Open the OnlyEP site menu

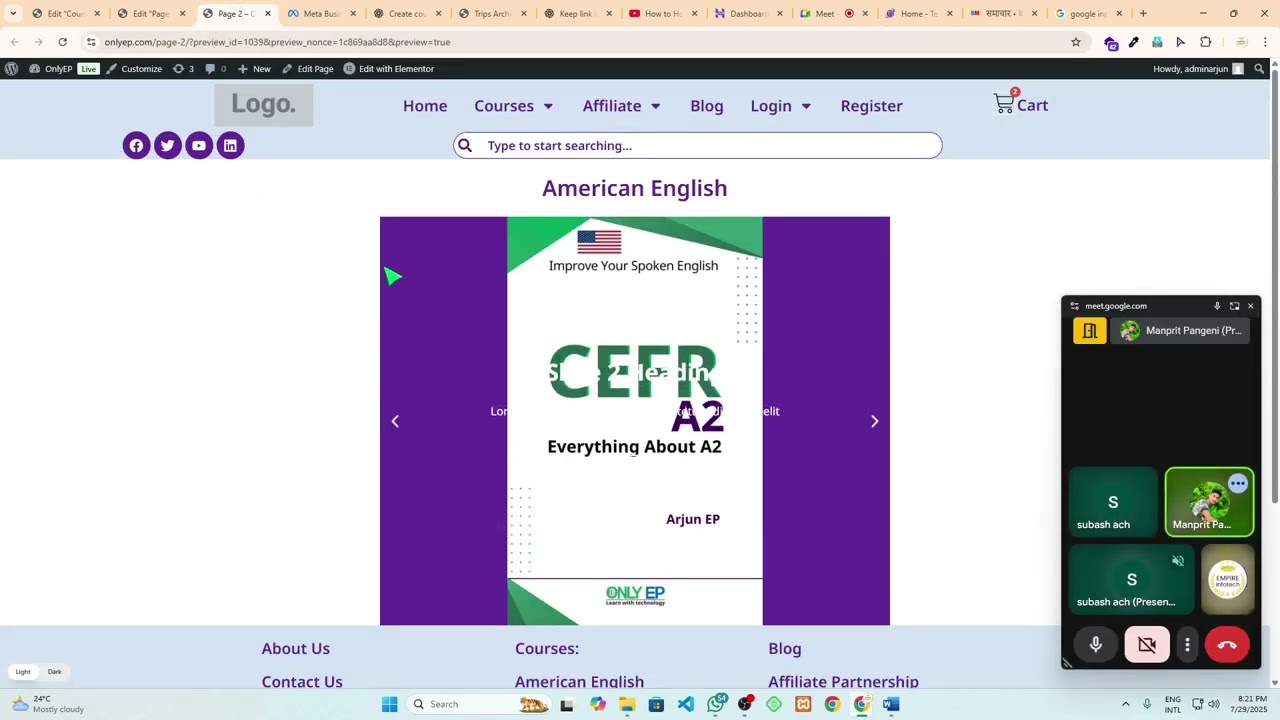click(x=51, y=69)
